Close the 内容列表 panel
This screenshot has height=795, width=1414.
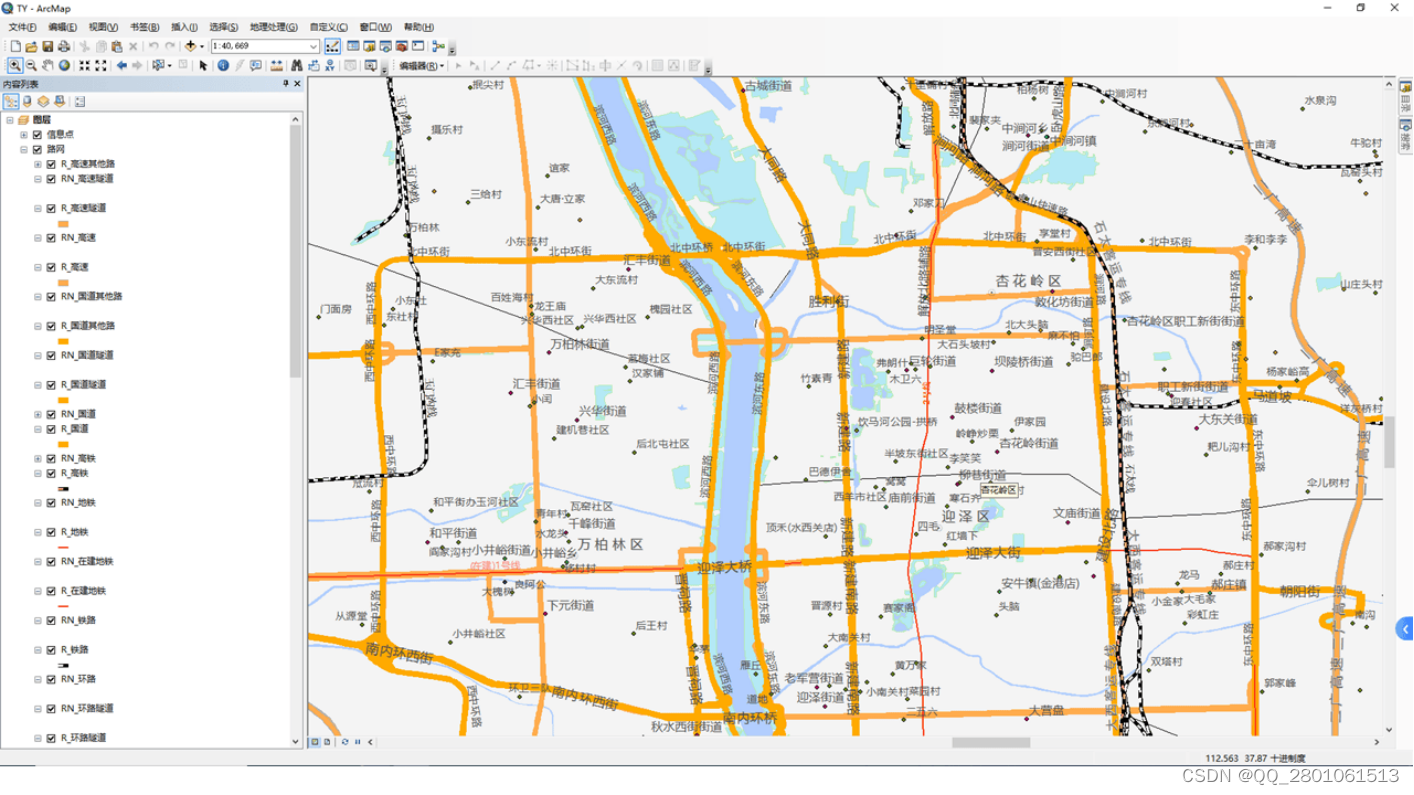coord(298,85)
